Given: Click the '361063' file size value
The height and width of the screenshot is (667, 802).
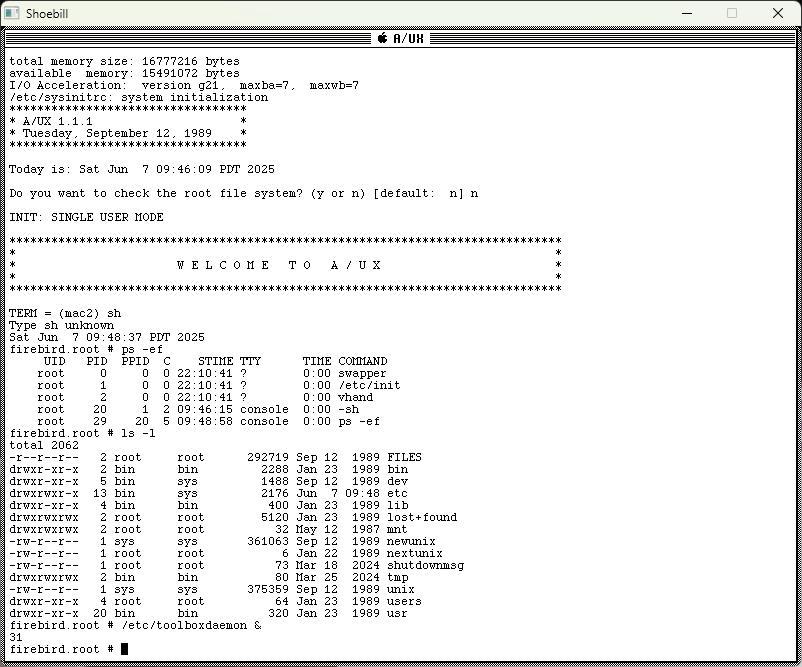Looking at the screenshot, I should point(268,542).
